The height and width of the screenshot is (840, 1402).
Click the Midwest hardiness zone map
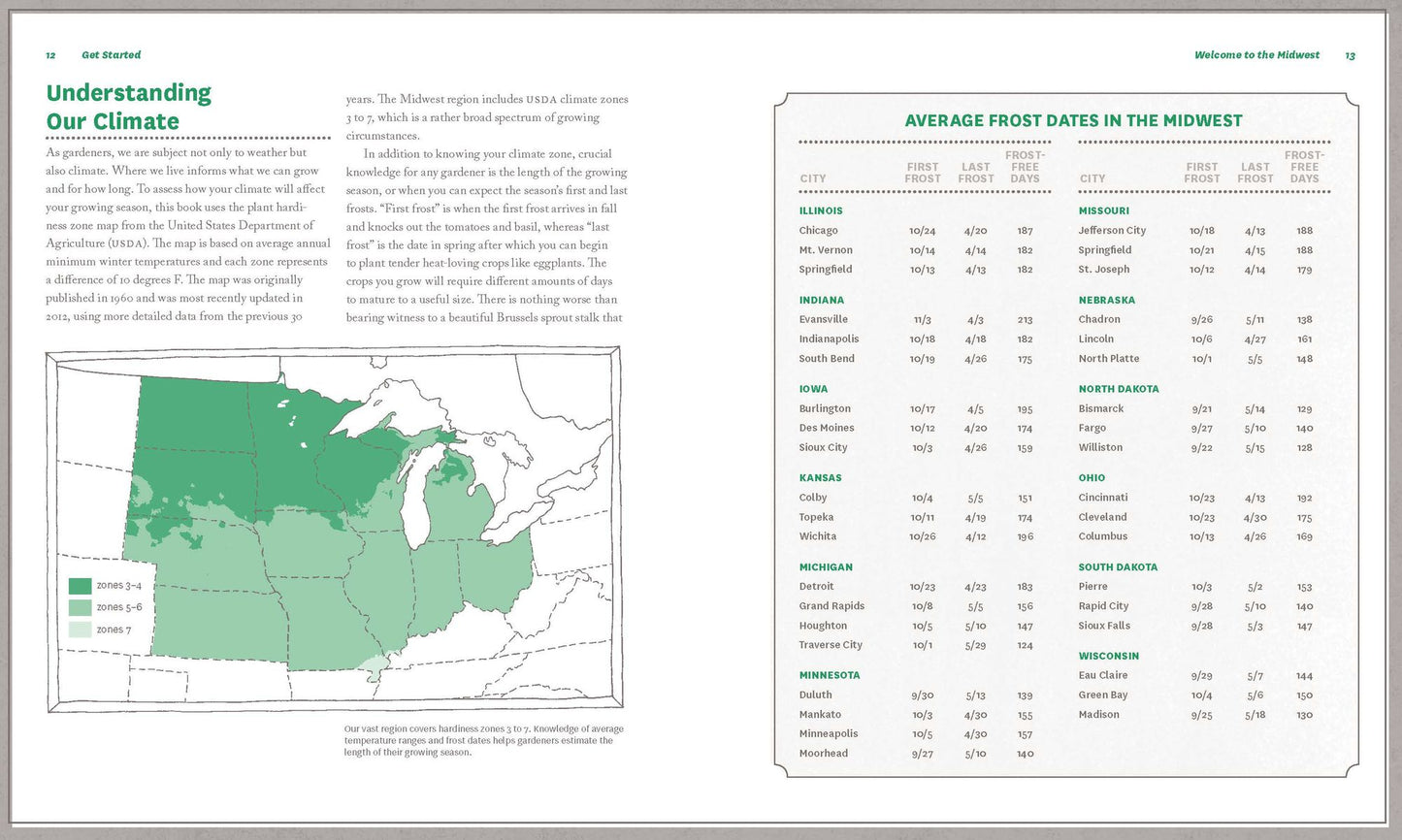point(334,531)
